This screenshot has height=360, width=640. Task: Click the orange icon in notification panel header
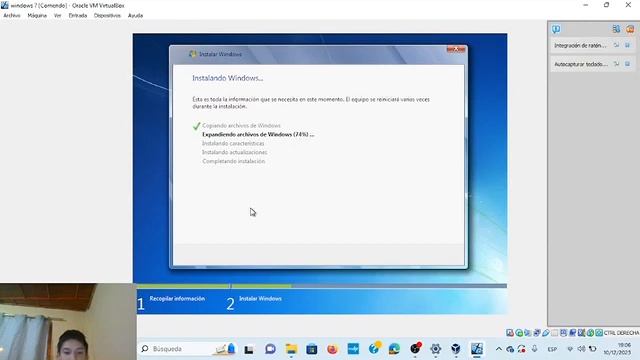[x=630, y=29]
